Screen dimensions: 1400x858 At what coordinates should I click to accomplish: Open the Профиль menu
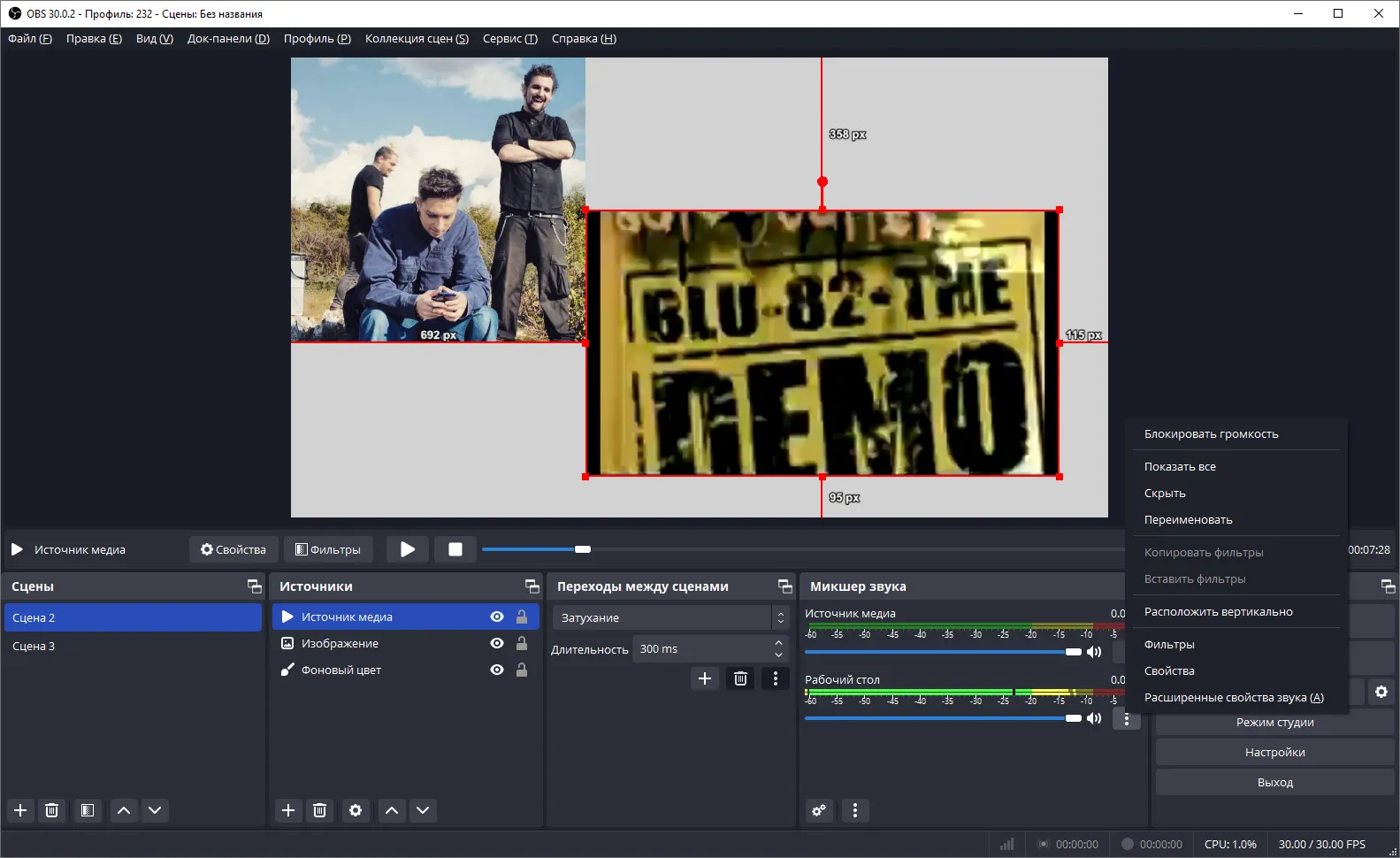tap(317, 39)
